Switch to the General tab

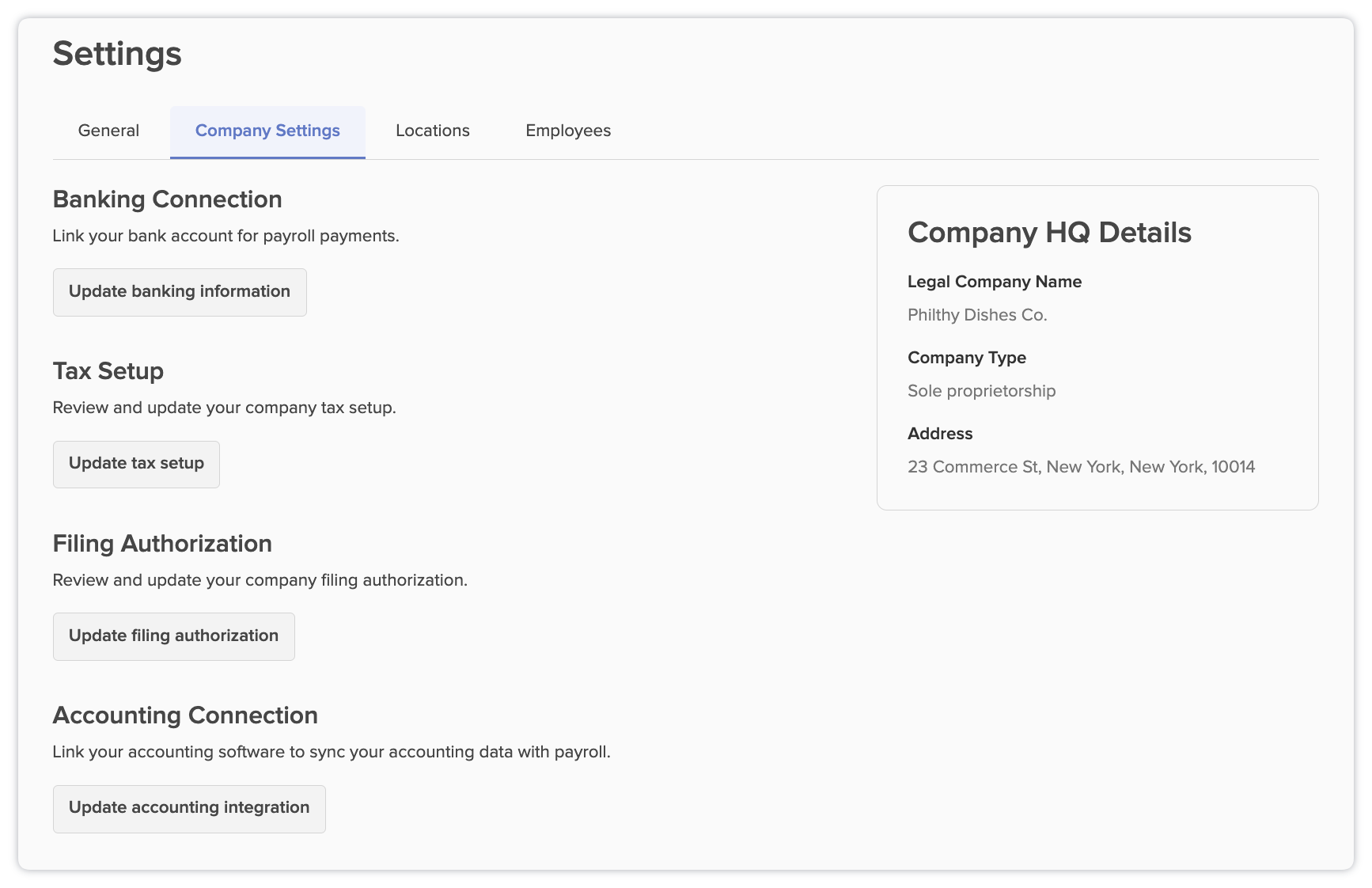pos(108,131)
